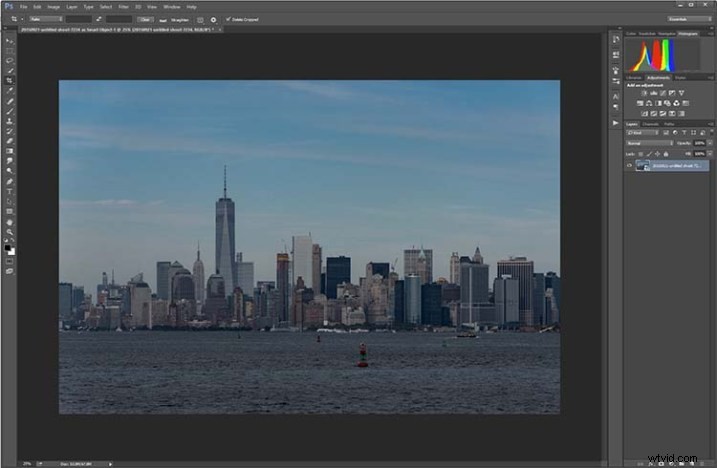Open the Opacity slider dropdown arrow
This screenshot has height=468, width=717.
[710, 143]
